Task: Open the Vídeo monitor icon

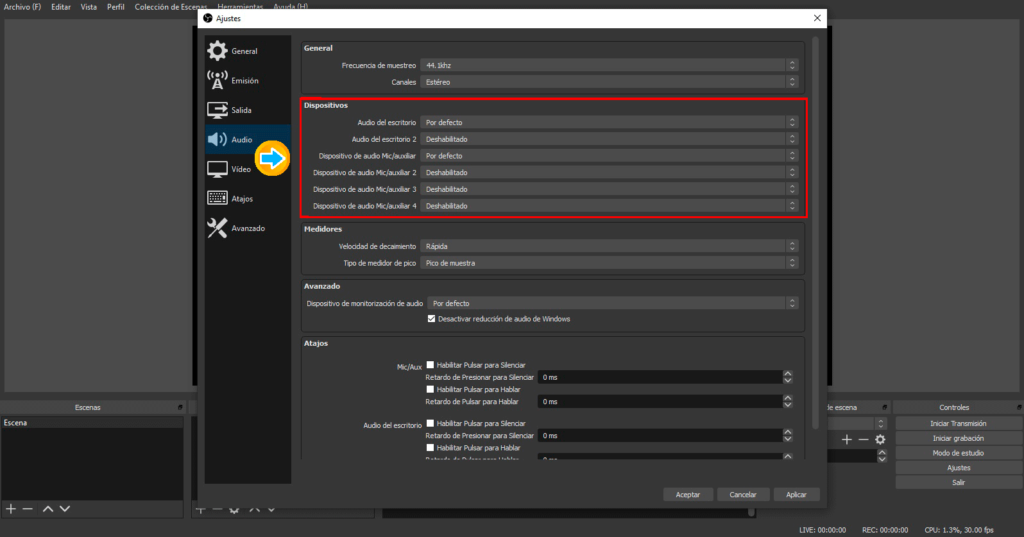Action: [x=217, y=169]
